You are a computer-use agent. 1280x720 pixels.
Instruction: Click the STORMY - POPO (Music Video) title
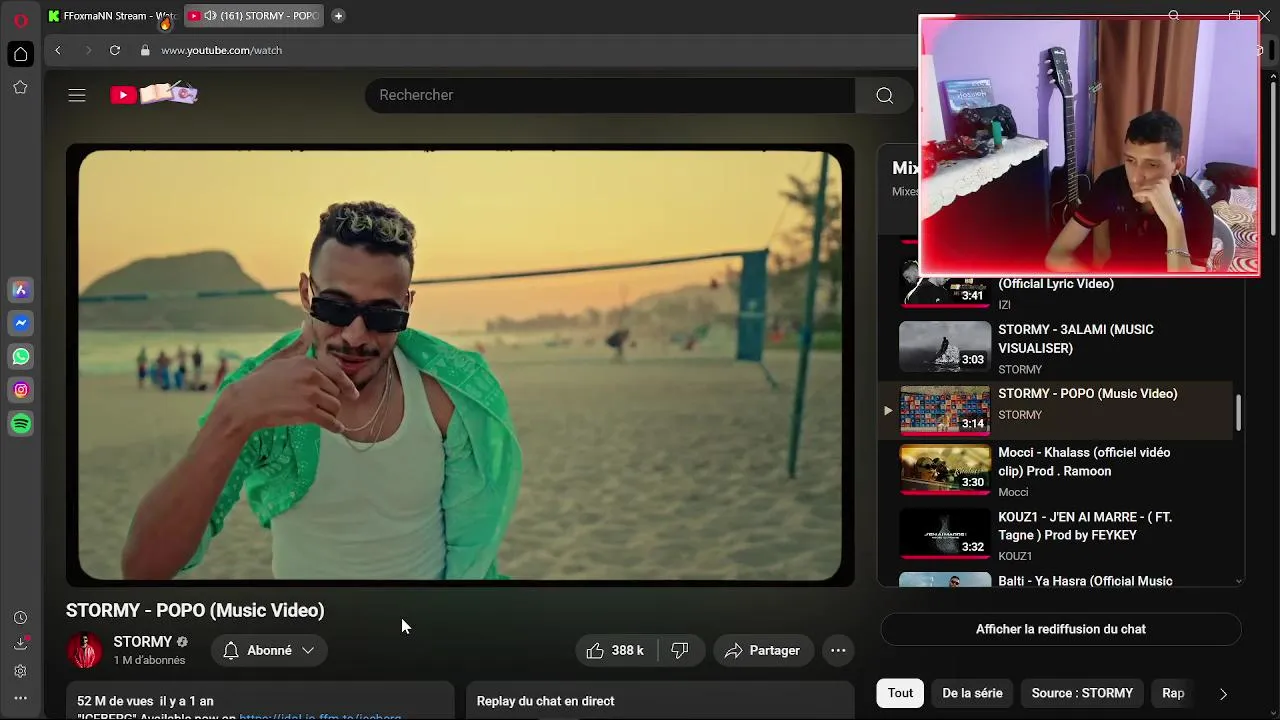[195, 610]
